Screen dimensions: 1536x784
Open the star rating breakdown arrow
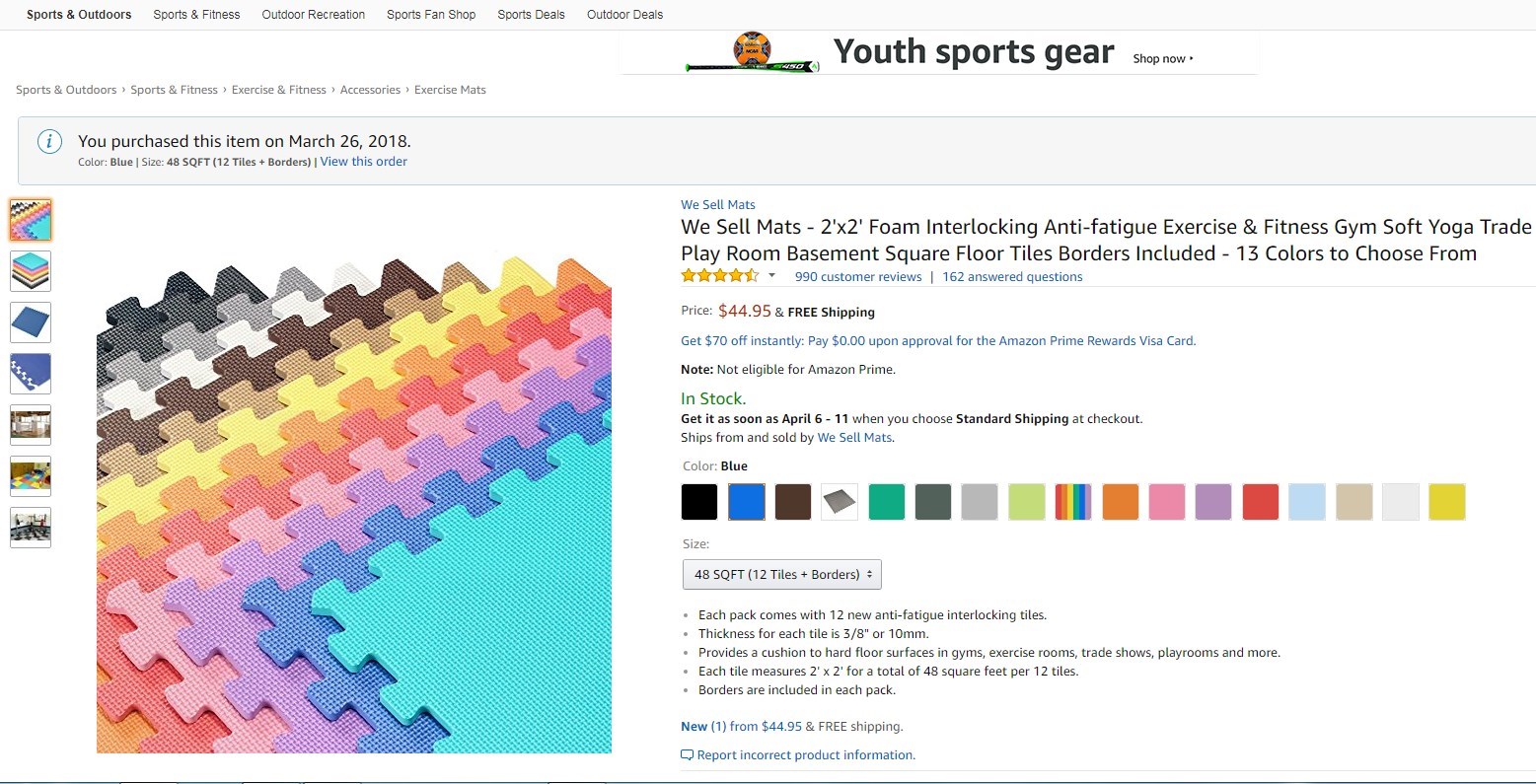click(771, 276)
